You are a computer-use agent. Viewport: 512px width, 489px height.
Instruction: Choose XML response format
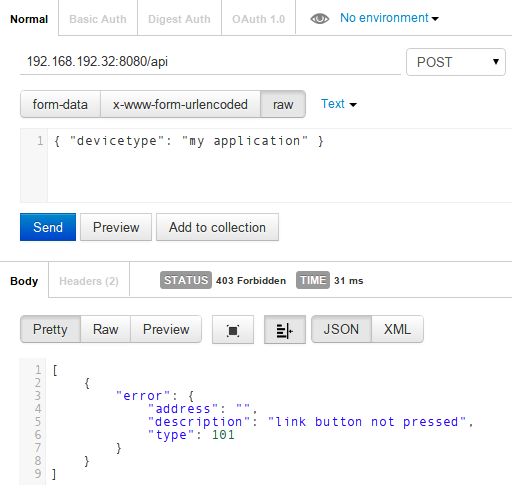[397, 329]
